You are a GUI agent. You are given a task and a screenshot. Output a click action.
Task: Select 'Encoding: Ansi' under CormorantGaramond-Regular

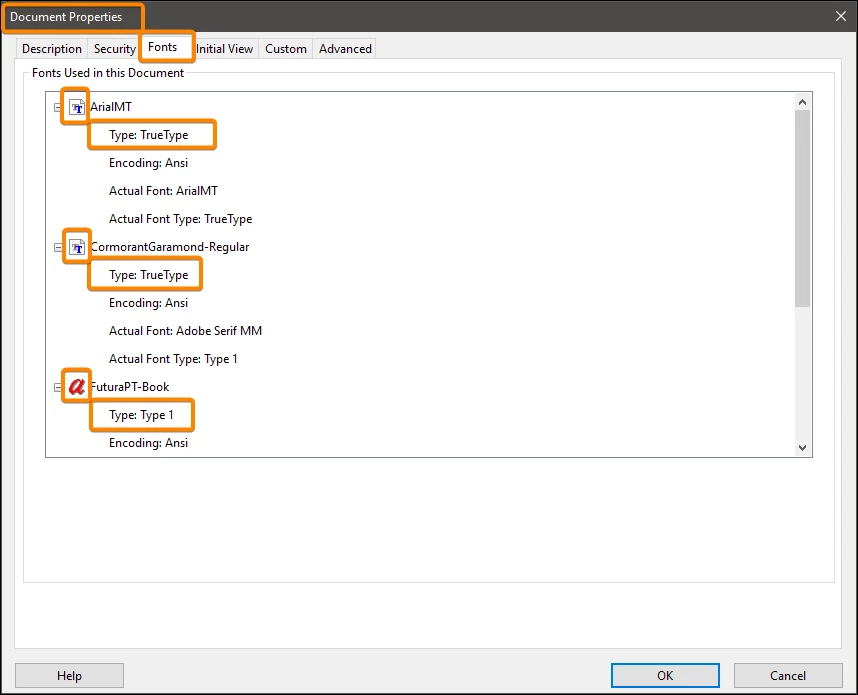[148, 303]
